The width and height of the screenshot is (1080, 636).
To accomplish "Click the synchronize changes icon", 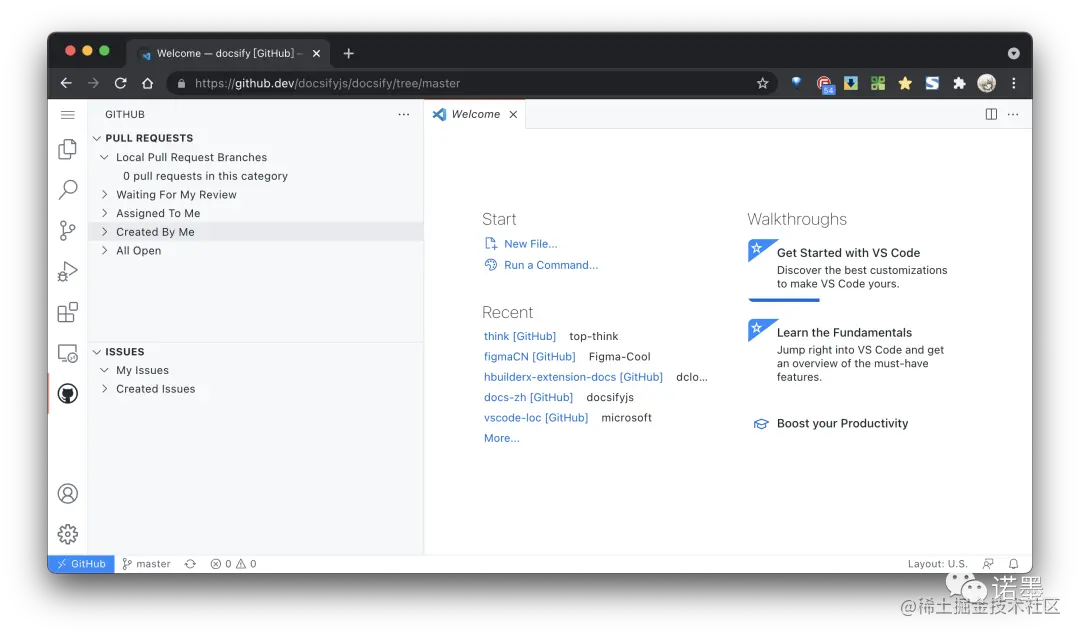I will click(x=190, y=564).
